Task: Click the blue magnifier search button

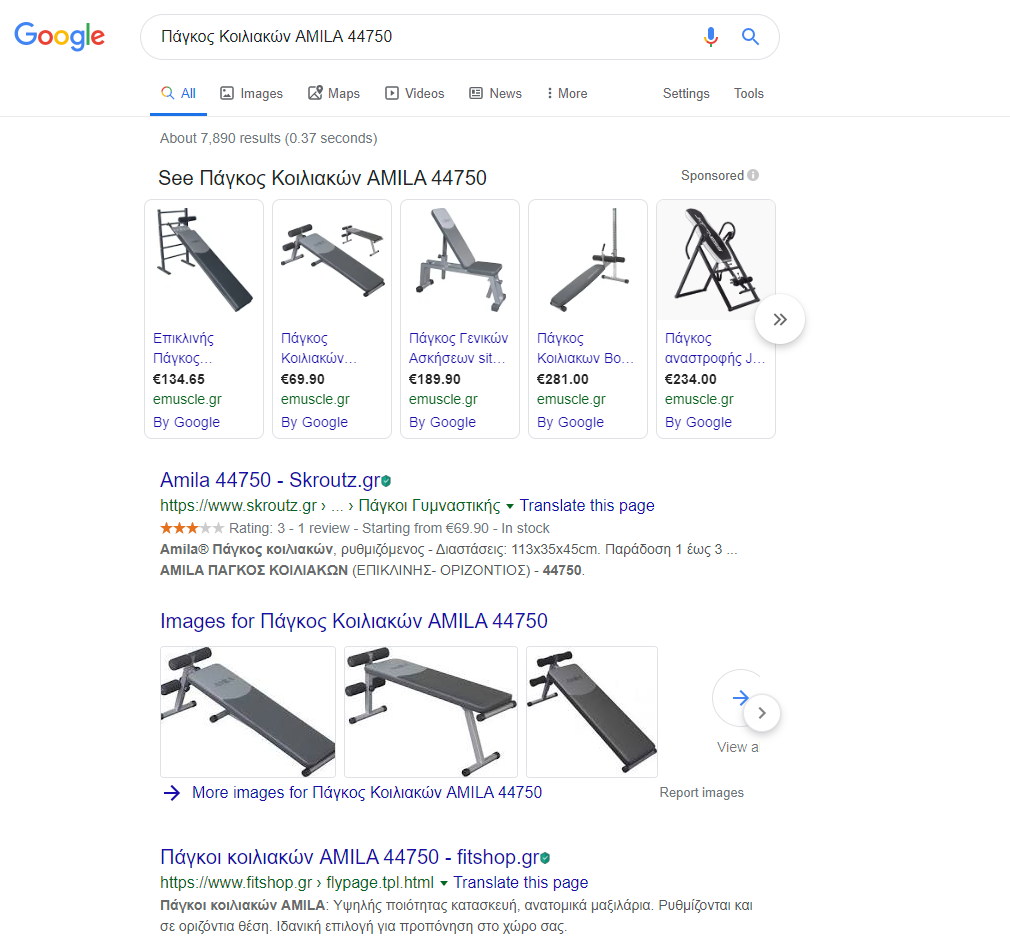Action: pyautogui.click(x=750, y=37)
